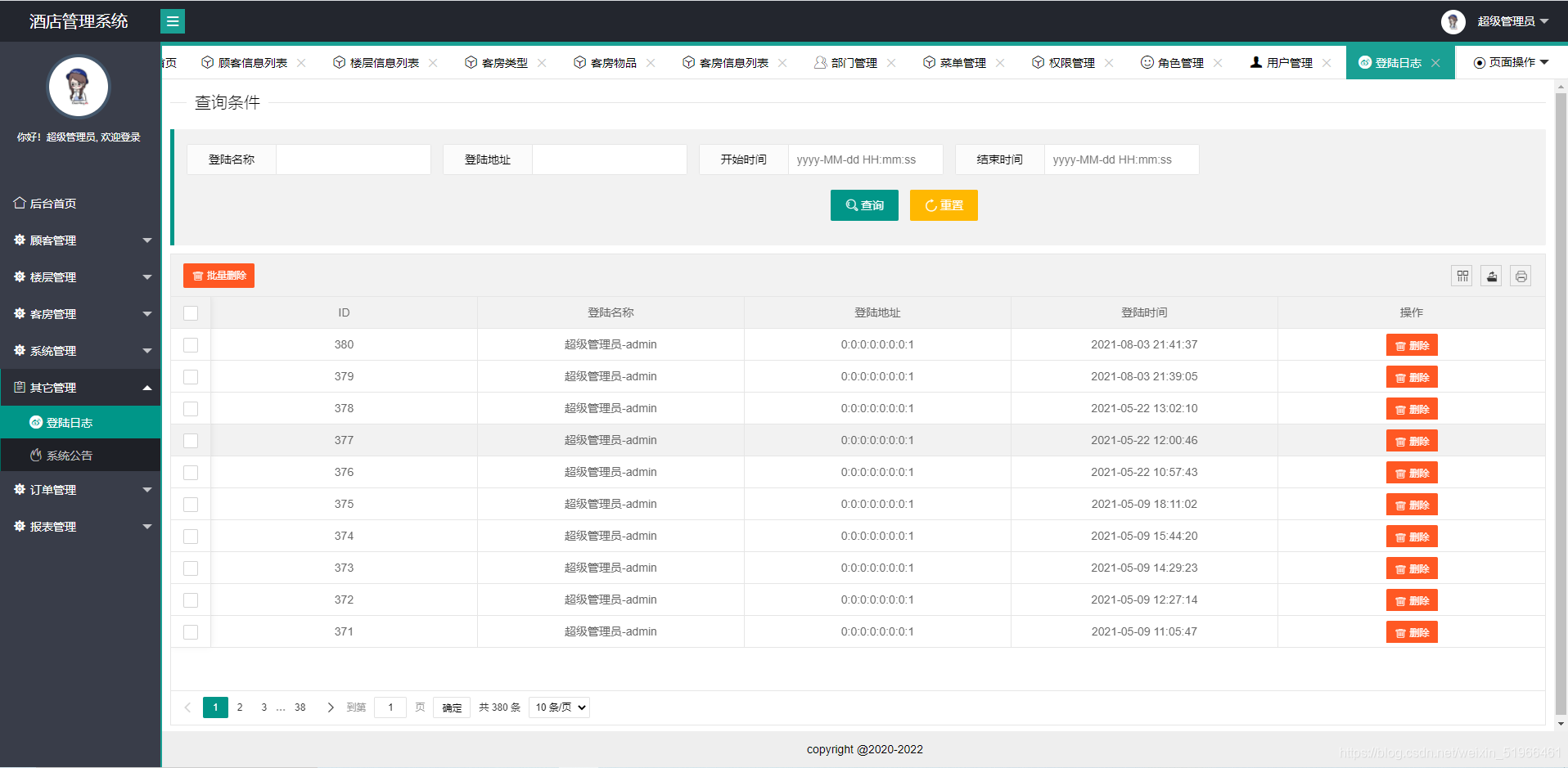1568x768 pixels.
Task: Open the 10 条/页 page size dropdown
Action: coord(559,707)
